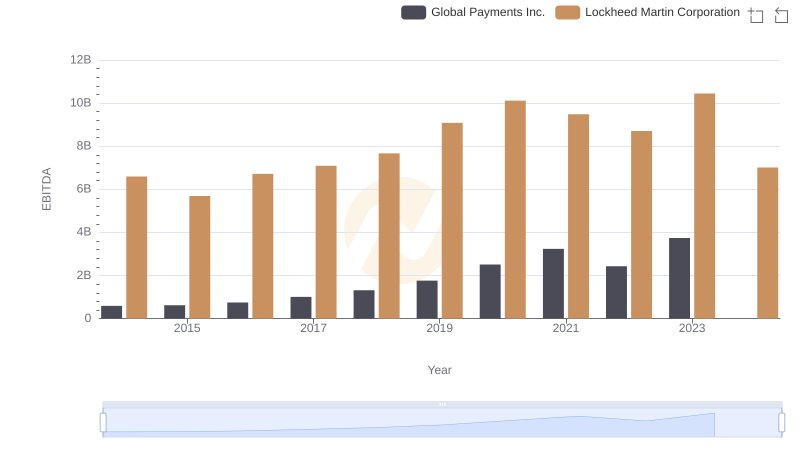Click the Global Payments bar for 2021

coord(553,284)
